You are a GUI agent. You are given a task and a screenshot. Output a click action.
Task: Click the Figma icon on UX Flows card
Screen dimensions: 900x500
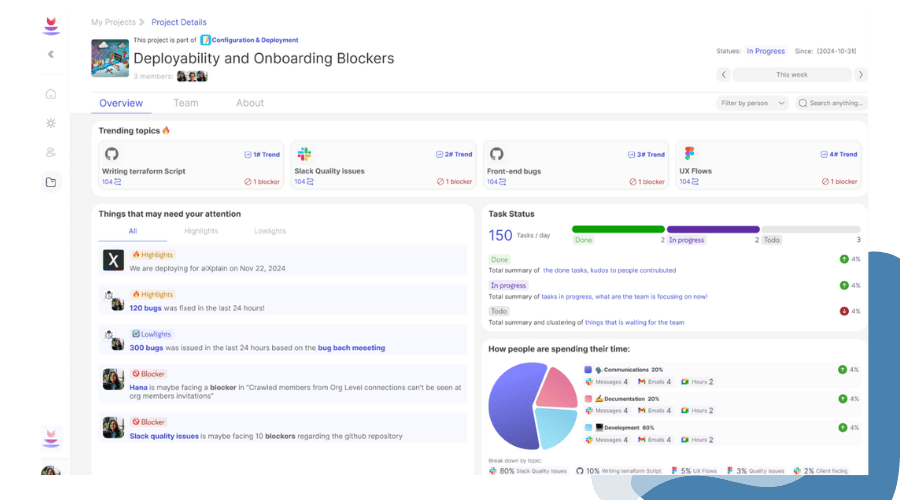coord(689,154)
